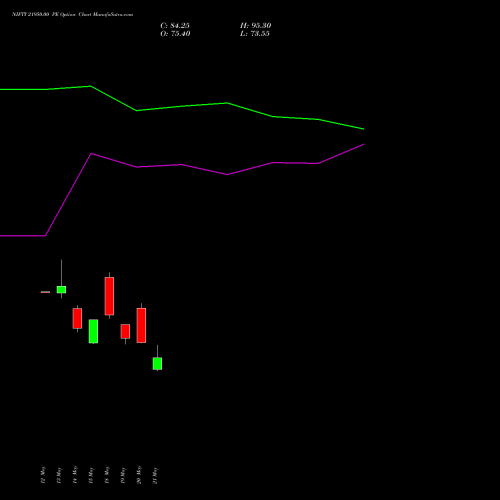Select the open value 'O: 75.40'
Screen dimensions: 500x500
[x=175, y=34]
